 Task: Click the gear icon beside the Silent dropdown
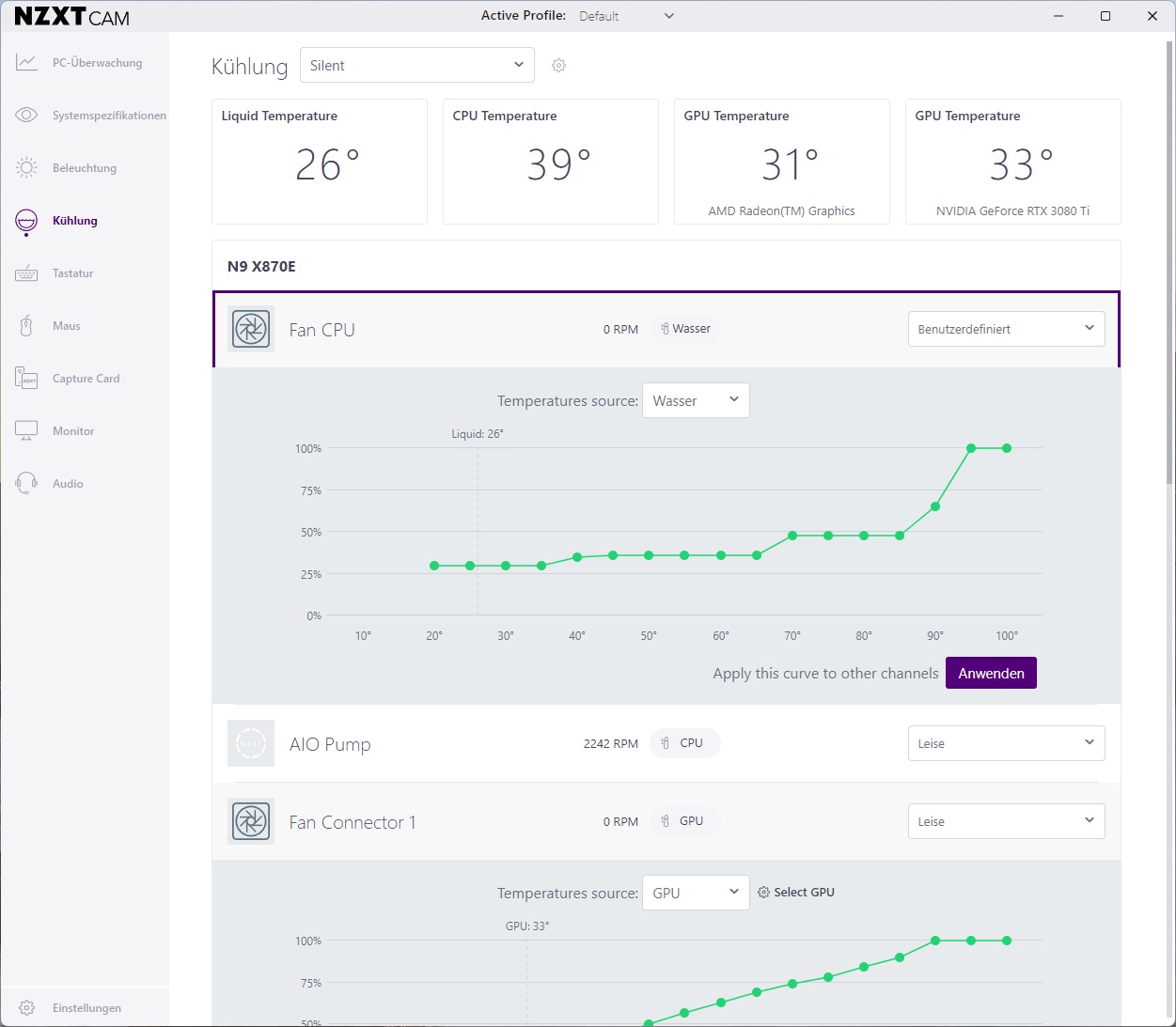tap(558, 65)
